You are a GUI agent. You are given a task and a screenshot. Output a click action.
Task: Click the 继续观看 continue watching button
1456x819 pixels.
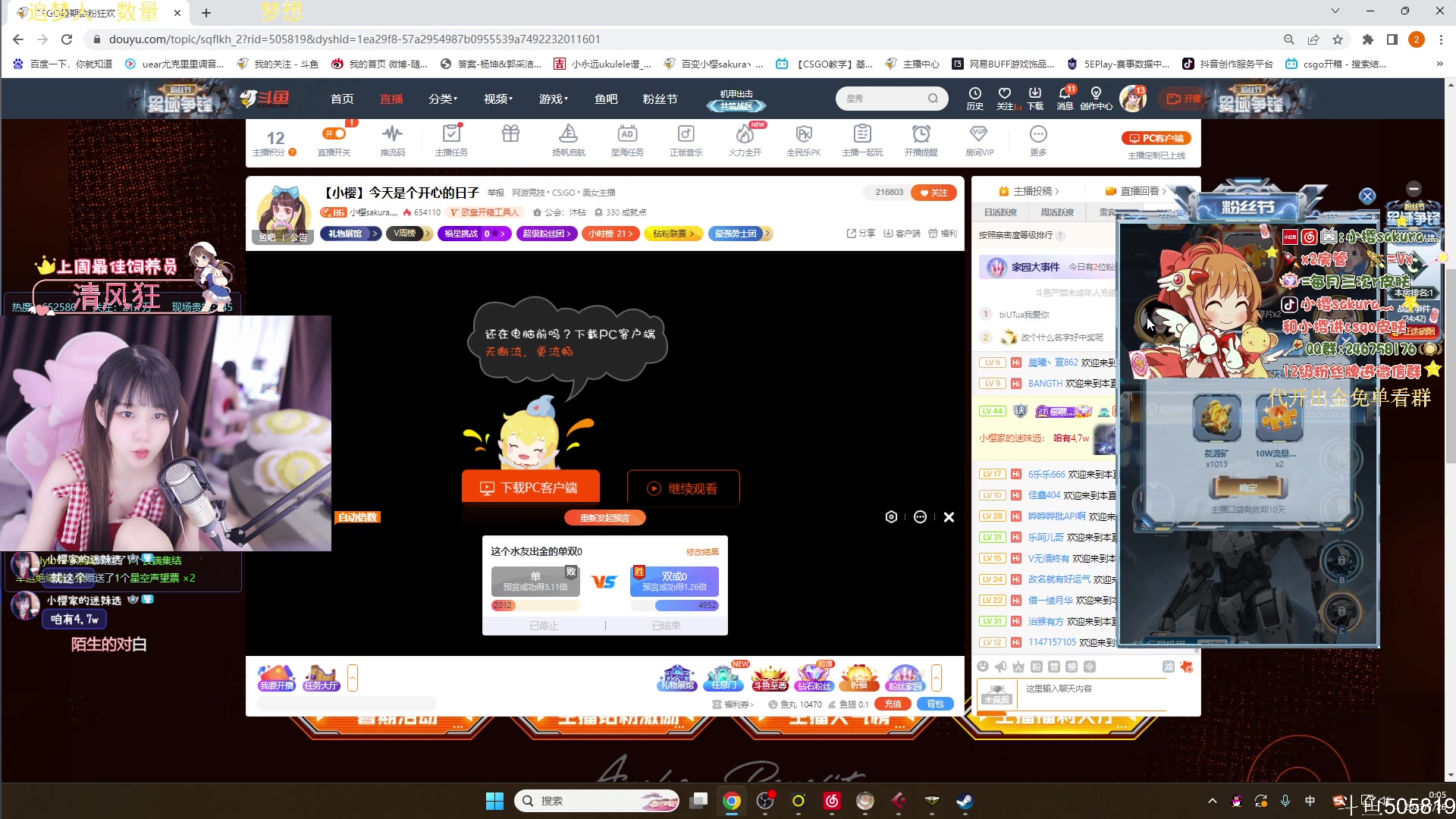[x=682, y=488]
